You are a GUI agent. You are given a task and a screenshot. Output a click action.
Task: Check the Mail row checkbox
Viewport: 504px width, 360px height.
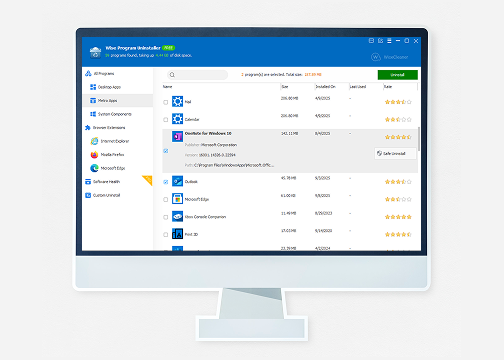[166, 102]
